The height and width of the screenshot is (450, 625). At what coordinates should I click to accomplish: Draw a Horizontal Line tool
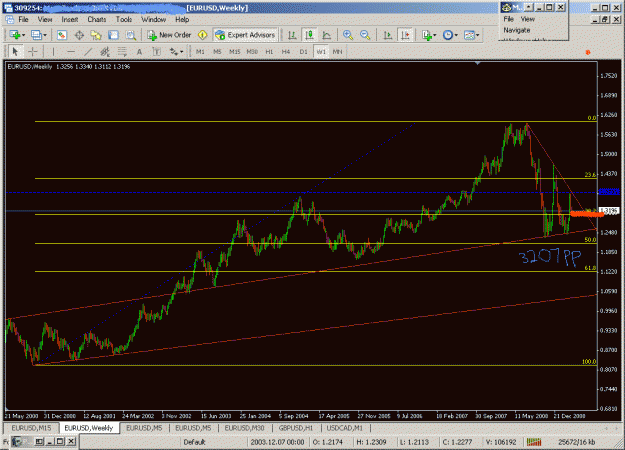[71, 51]
